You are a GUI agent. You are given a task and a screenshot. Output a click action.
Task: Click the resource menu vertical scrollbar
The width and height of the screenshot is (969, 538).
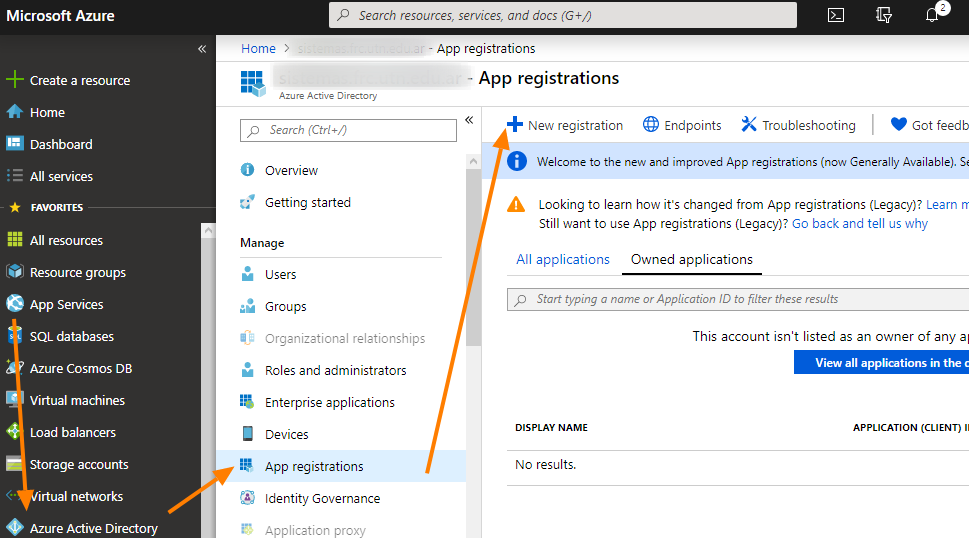pos(473,256)
